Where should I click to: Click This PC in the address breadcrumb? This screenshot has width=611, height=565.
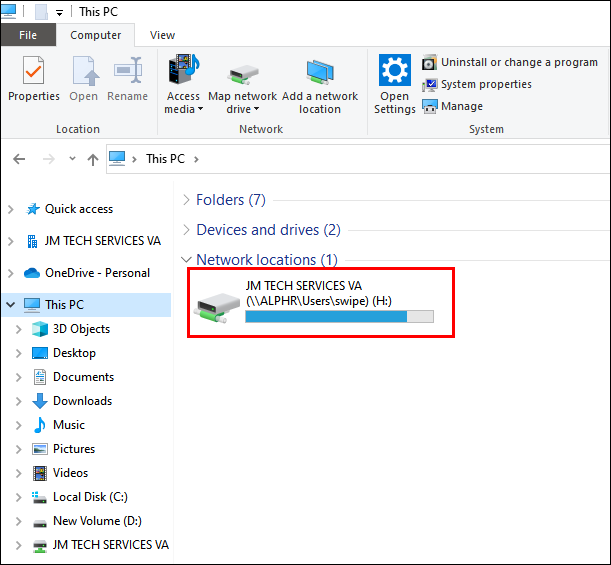point(165,159)
